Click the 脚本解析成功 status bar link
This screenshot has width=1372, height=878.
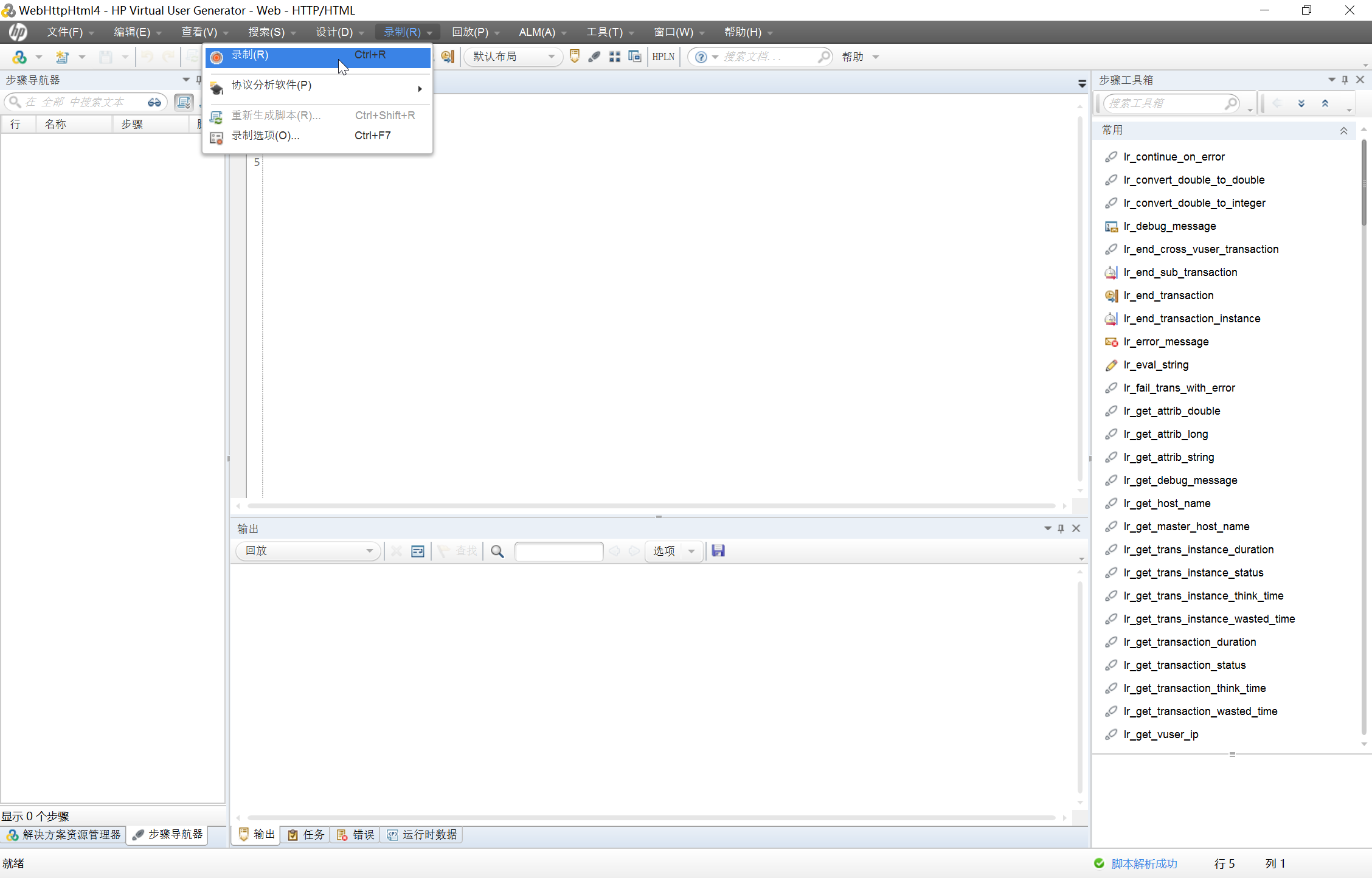tap(1144, 863)
